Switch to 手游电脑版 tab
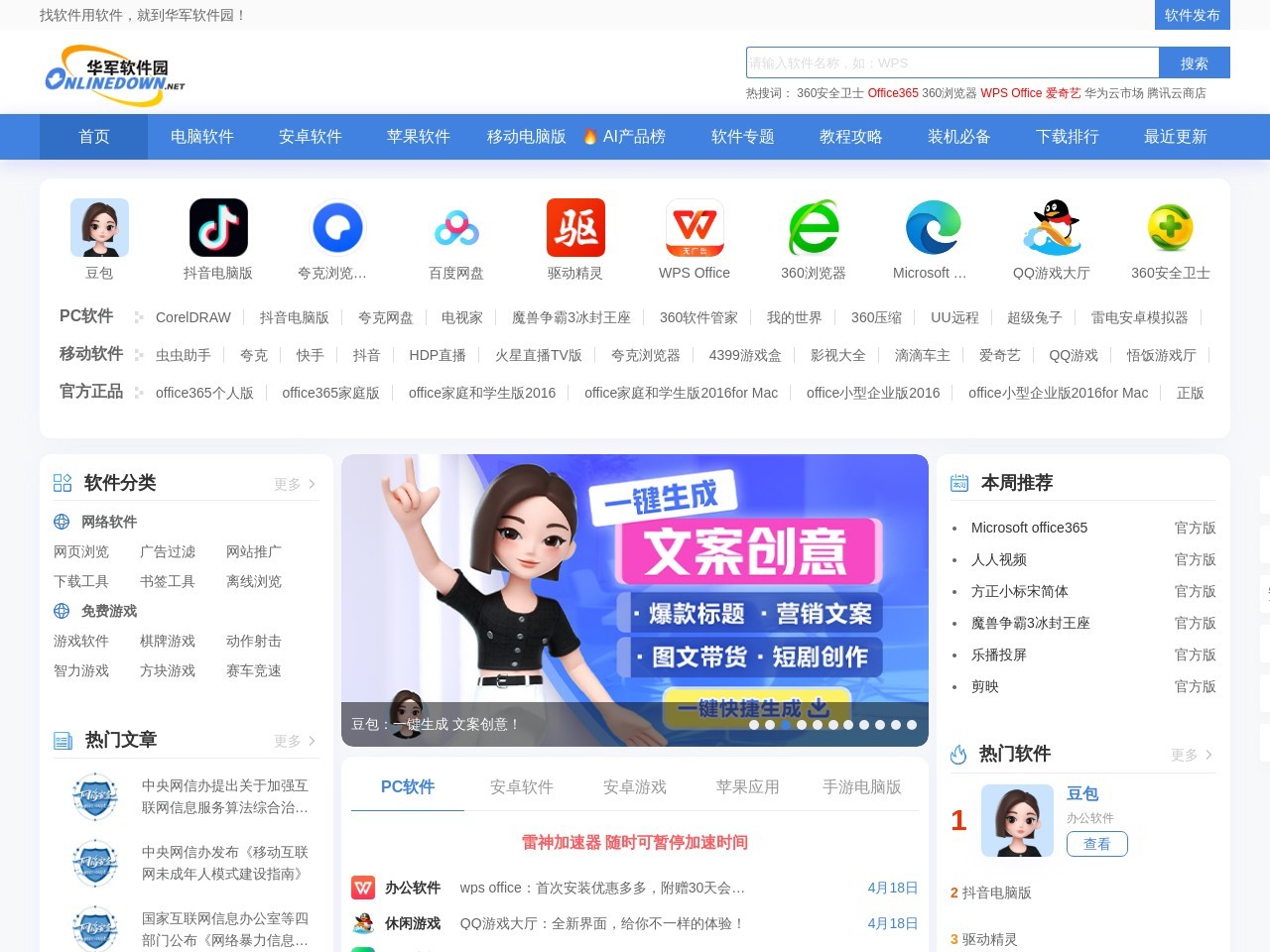The image size is (1270, 952). (862, 786)
